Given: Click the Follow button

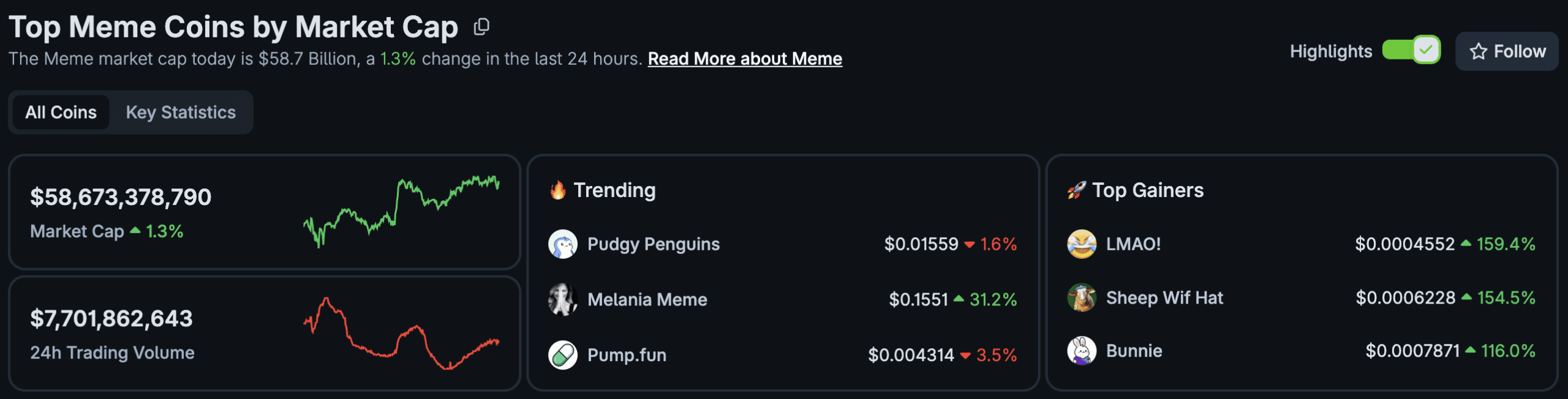Looking at the screenshot, I should [1506, 51].
